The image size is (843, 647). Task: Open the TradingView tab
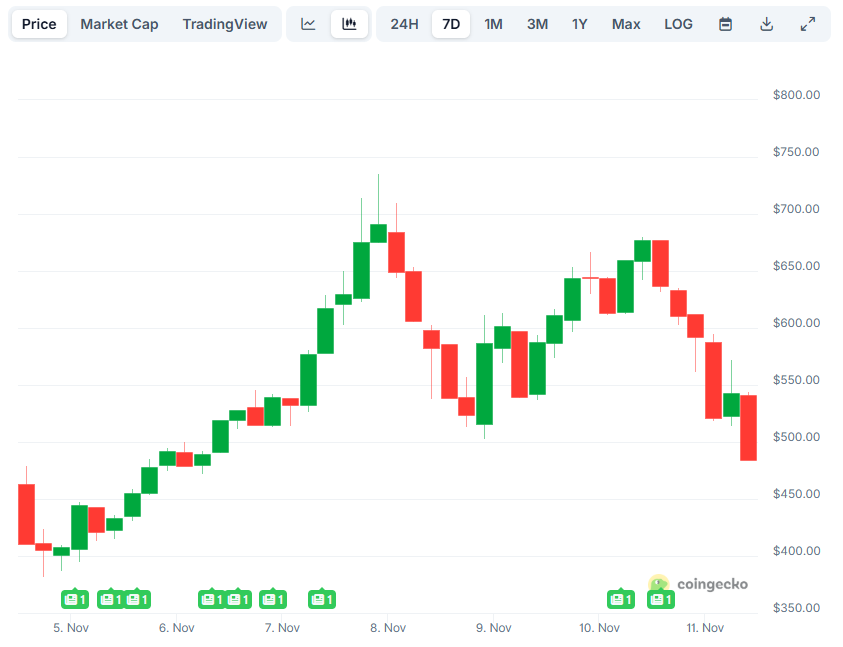pos(225,23)
